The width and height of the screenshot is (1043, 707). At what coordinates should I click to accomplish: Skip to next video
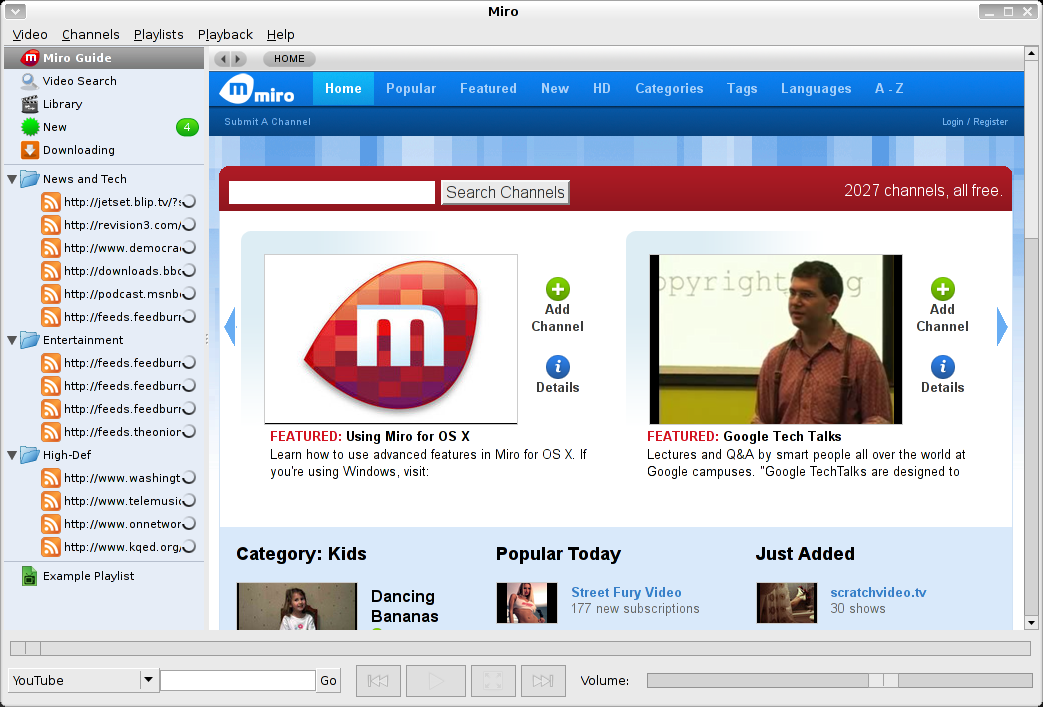543,680
